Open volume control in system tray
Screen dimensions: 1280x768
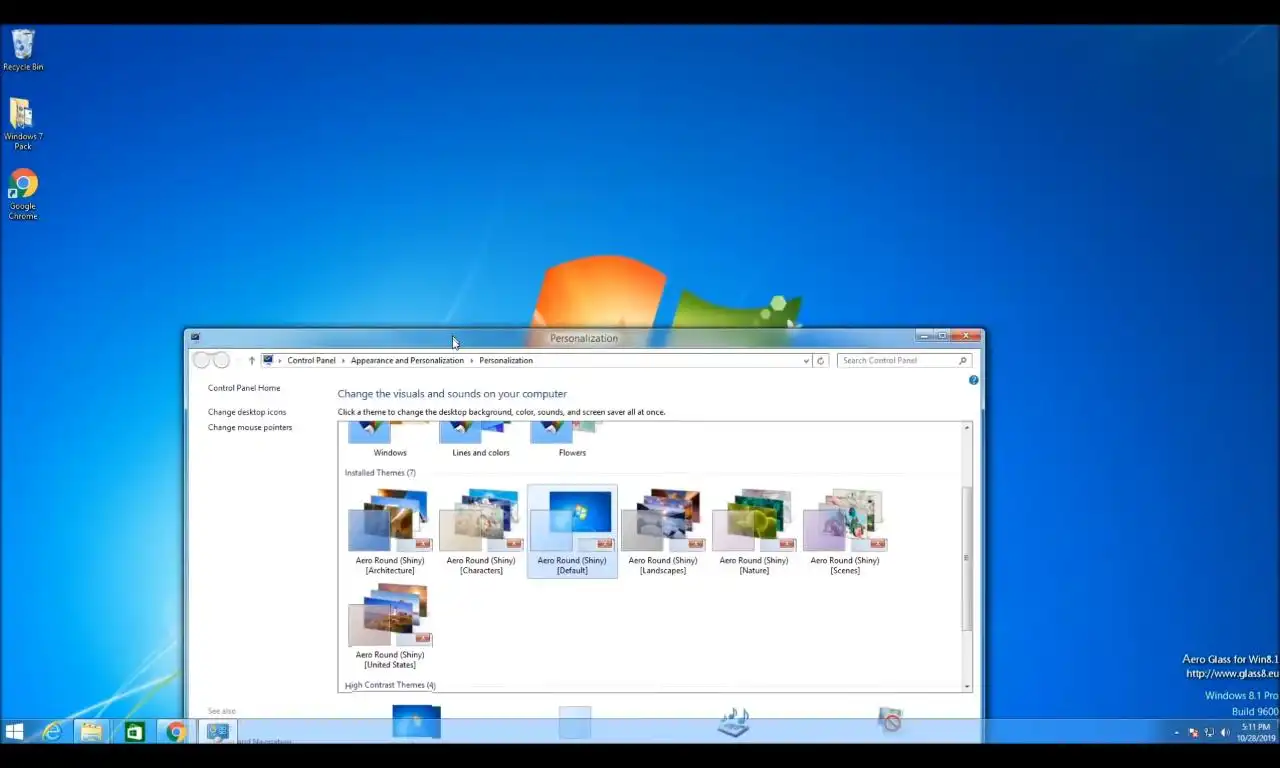1225,732
